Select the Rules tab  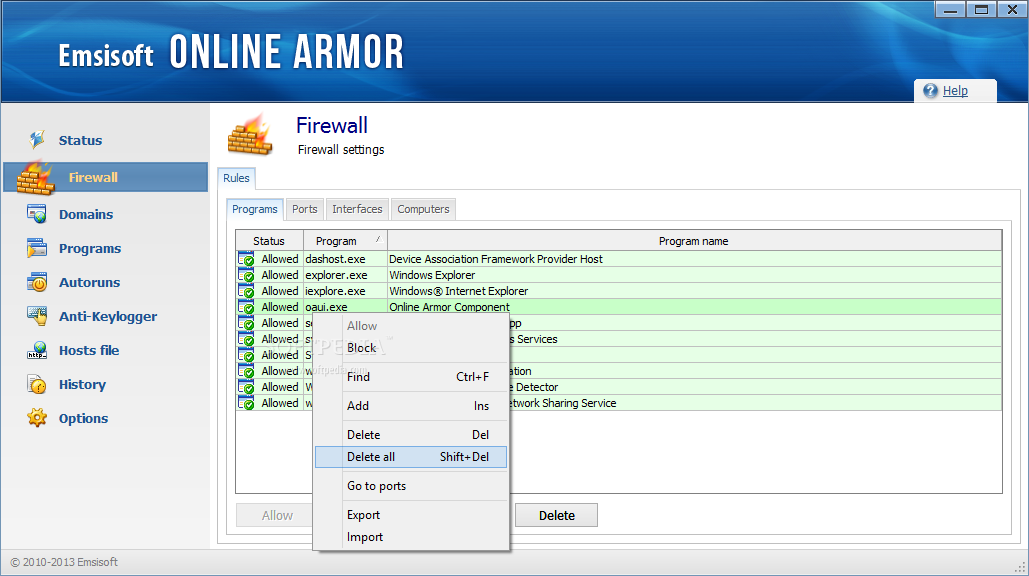pos(236,178)
